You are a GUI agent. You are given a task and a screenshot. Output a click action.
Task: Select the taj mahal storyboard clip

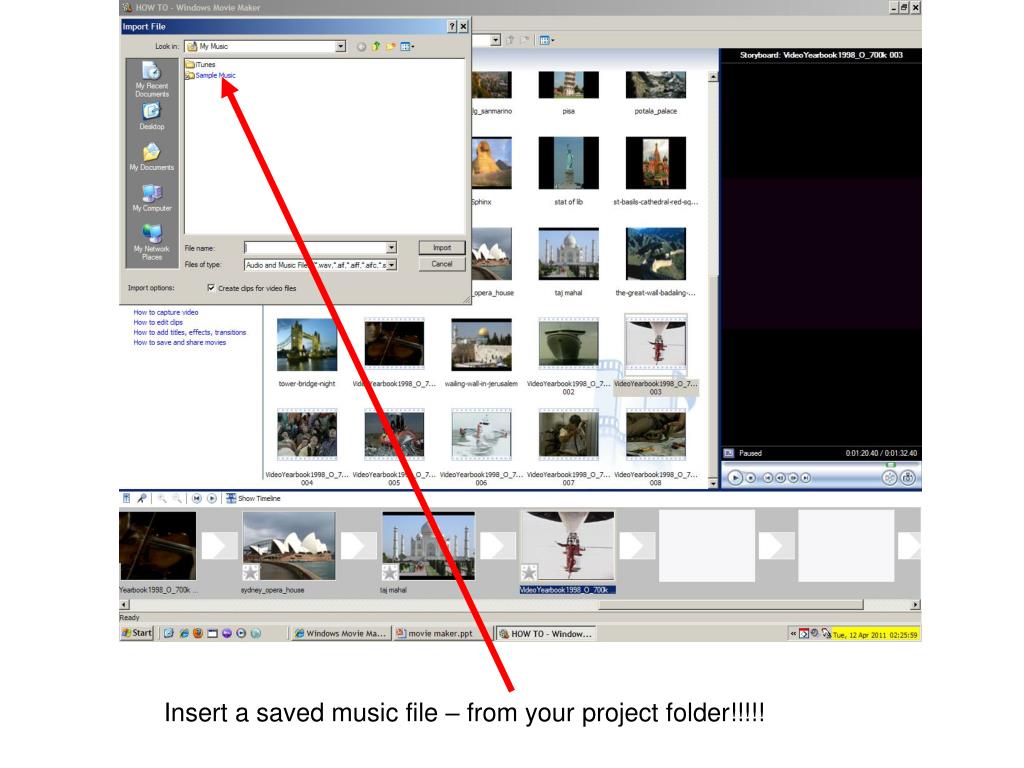click(x=428, y=546)
